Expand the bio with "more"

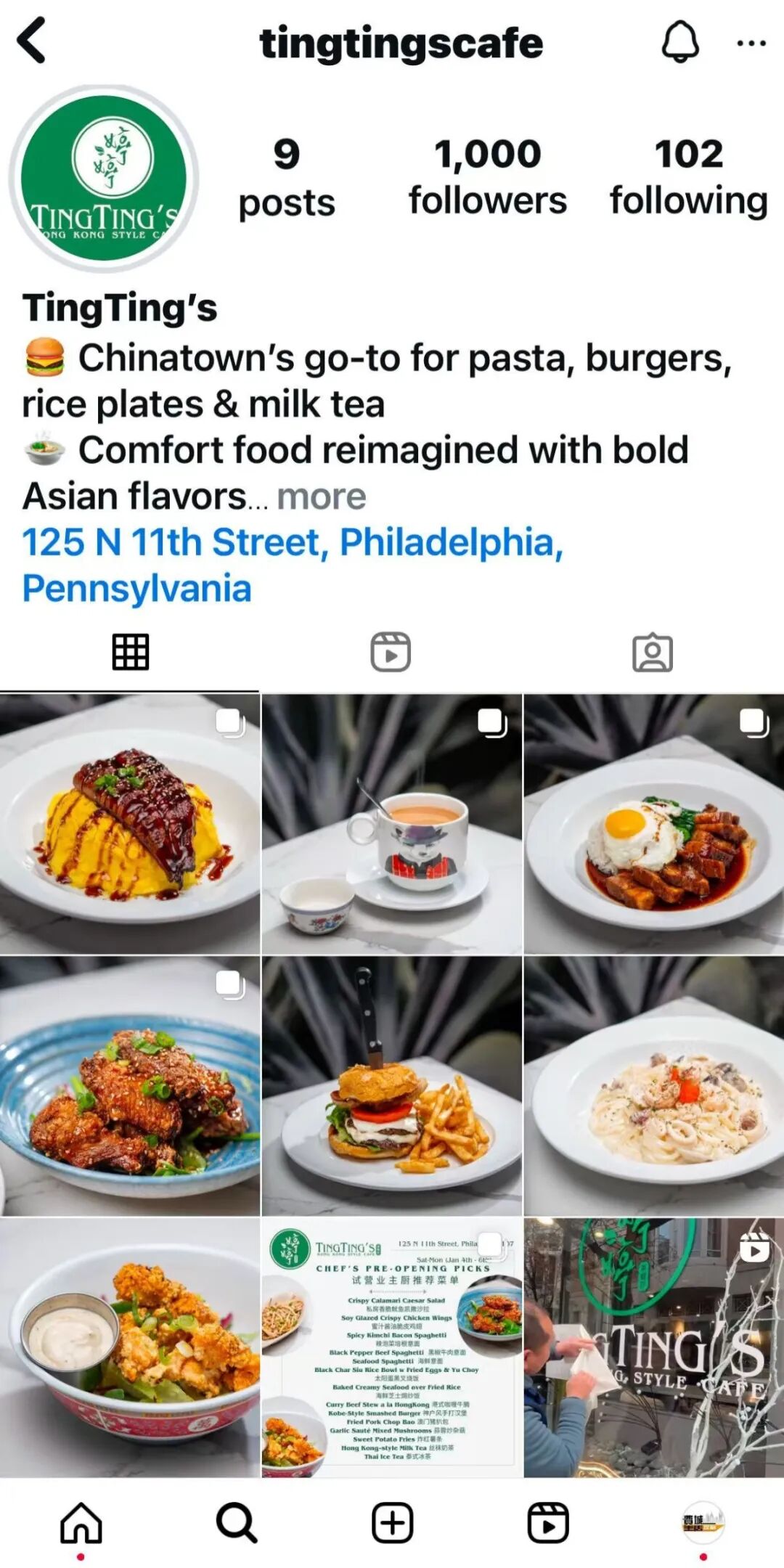(322, 497)
